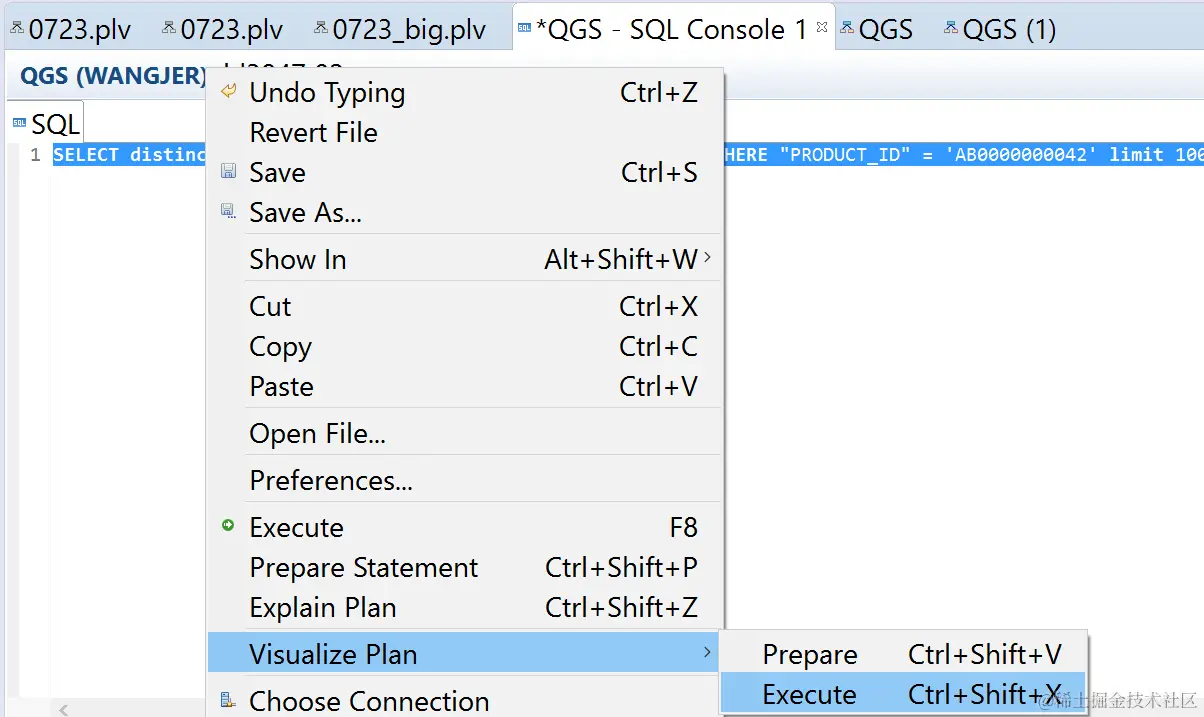The image size is (1204, 717).
Task: Select Prepare in Visualize Plan submenu
Action: pyautogui.click(x=809, y=654)
